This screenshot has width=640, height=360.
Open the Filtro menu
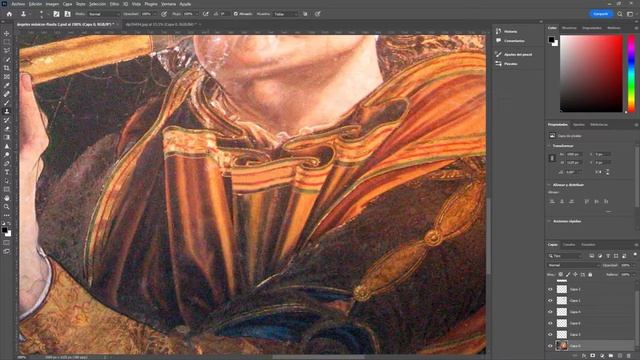pos(114,4)
